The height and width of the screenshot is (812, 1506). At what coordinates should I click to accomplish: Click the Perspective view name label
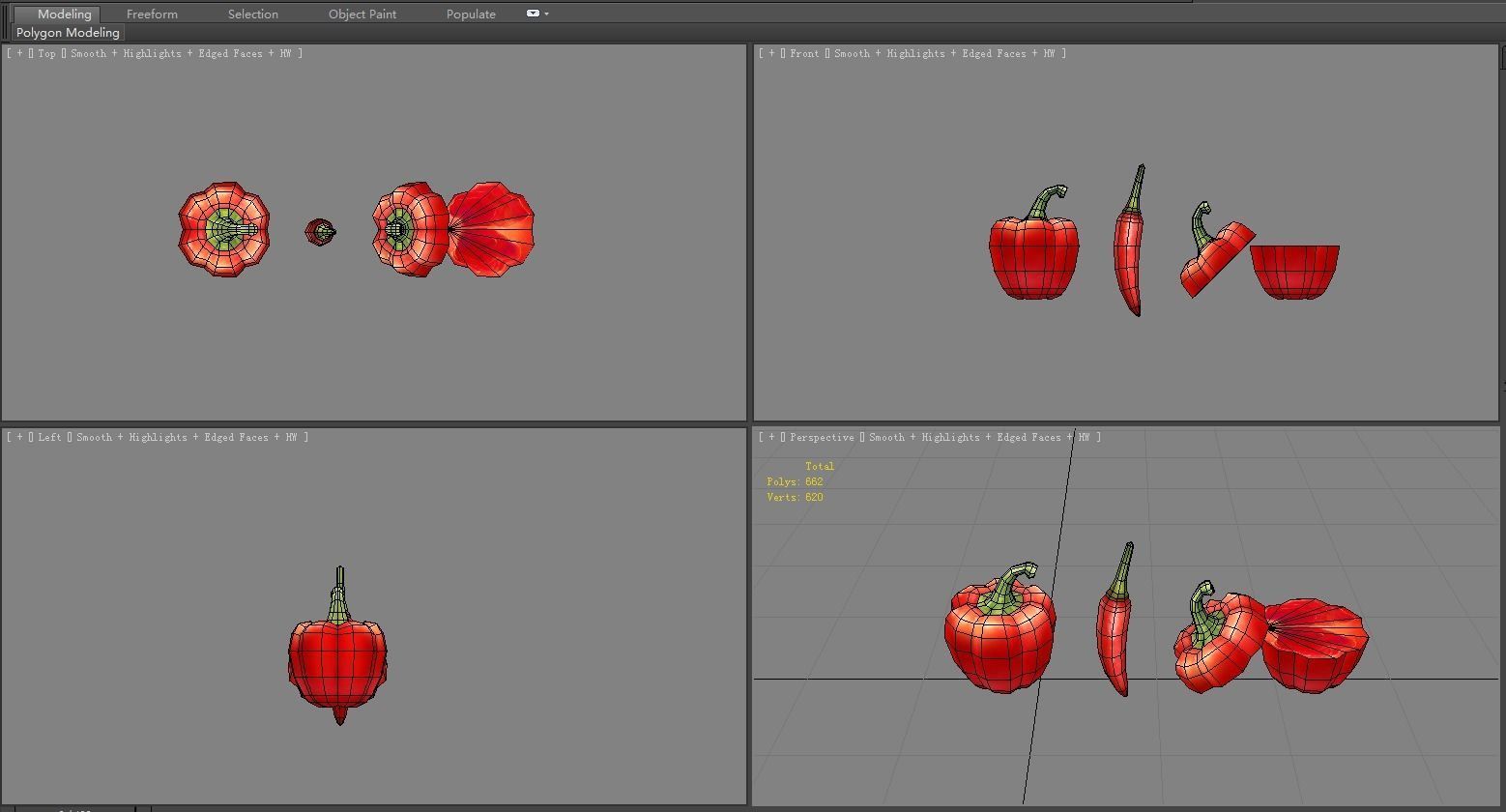822,437
